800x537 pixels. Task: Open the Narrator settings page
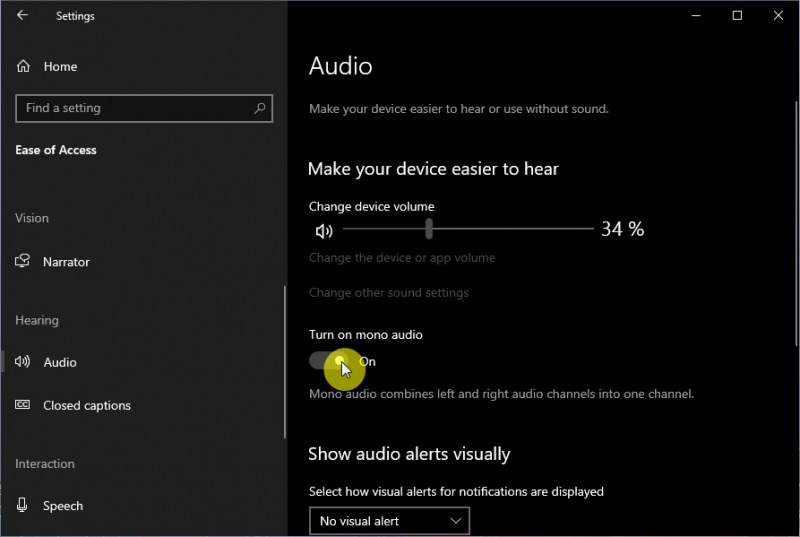pos(66,262)
